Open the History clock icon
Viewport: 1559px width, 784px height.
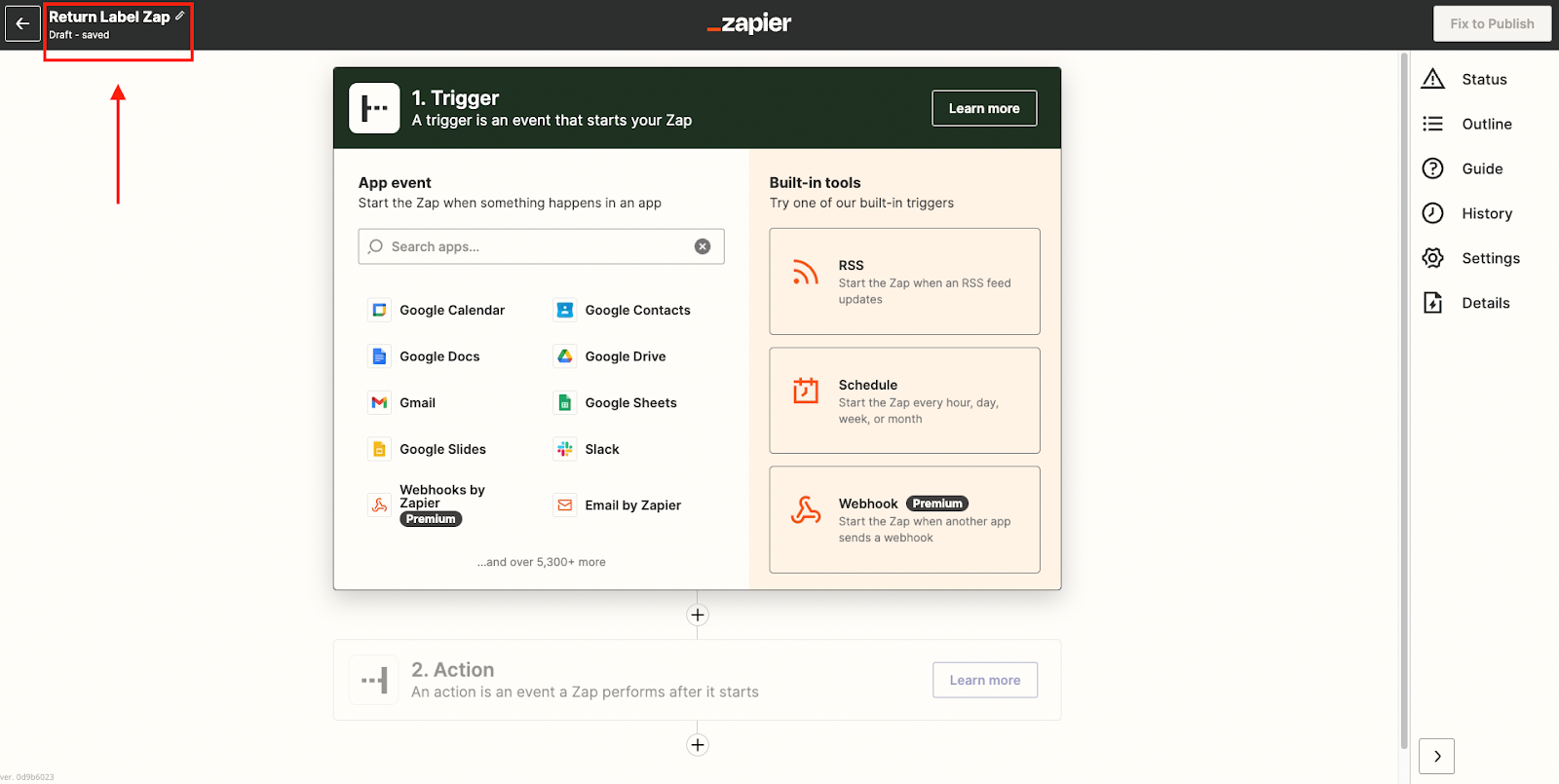point(1432,213)
